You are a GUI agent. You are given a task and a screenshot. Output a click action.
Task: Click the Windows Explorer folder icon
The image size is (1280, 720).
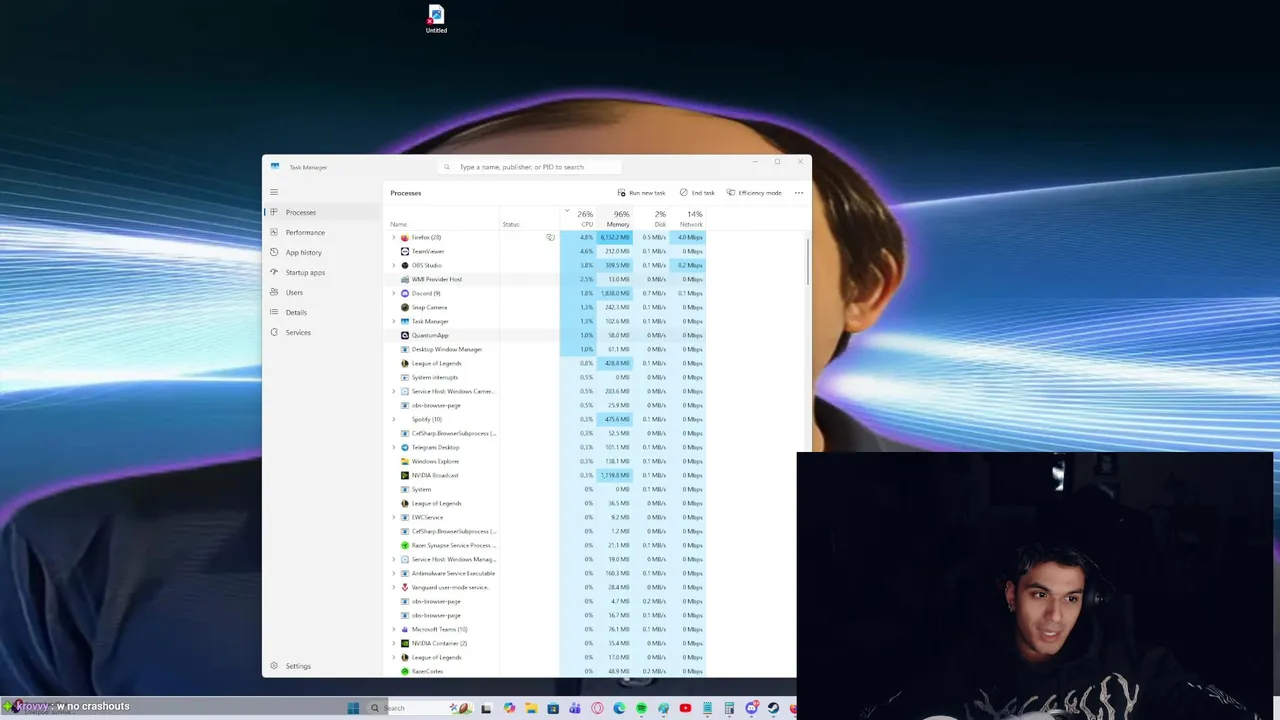point(405,461)
